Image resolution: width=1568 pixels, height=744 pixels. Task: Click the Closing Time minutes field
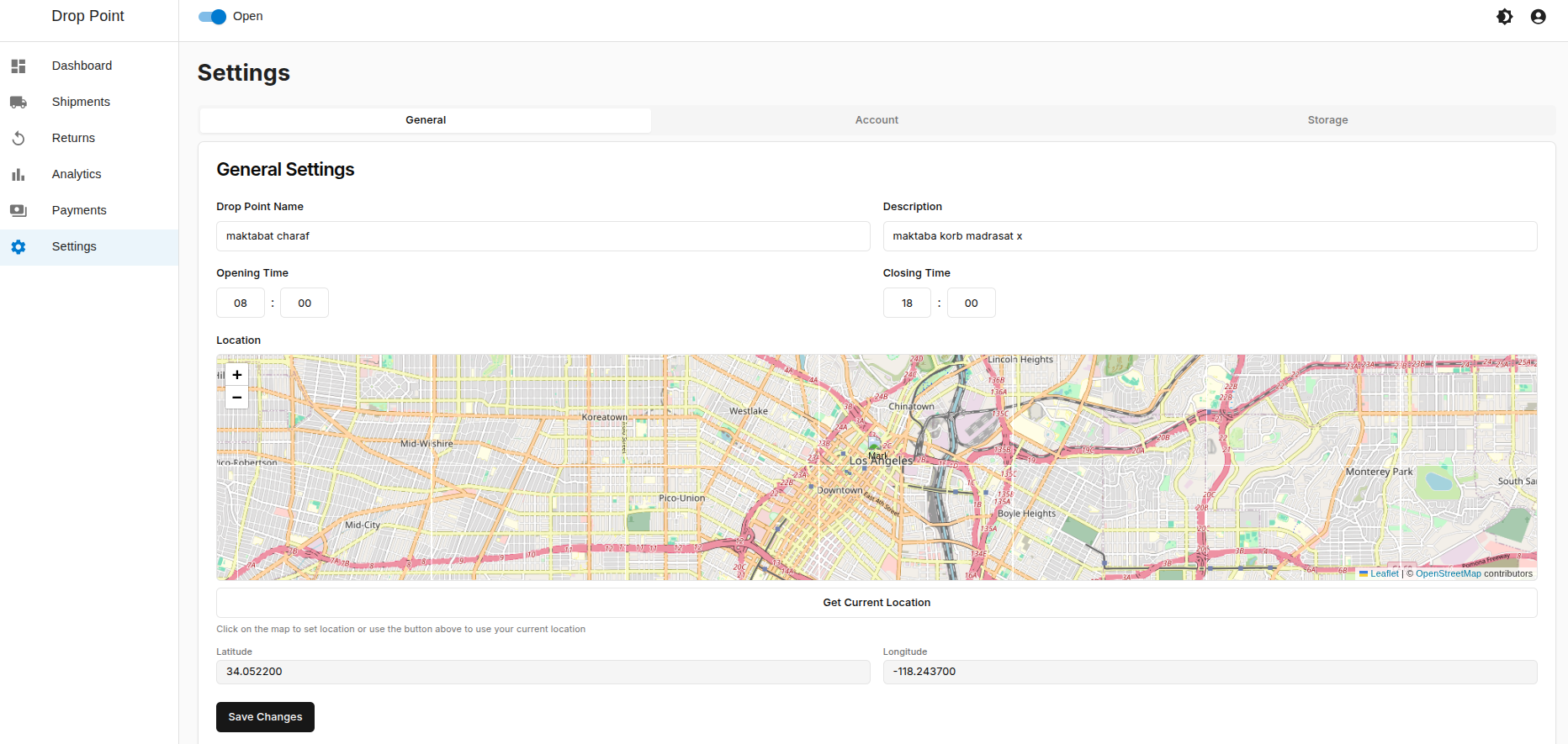tap(971, 303)
